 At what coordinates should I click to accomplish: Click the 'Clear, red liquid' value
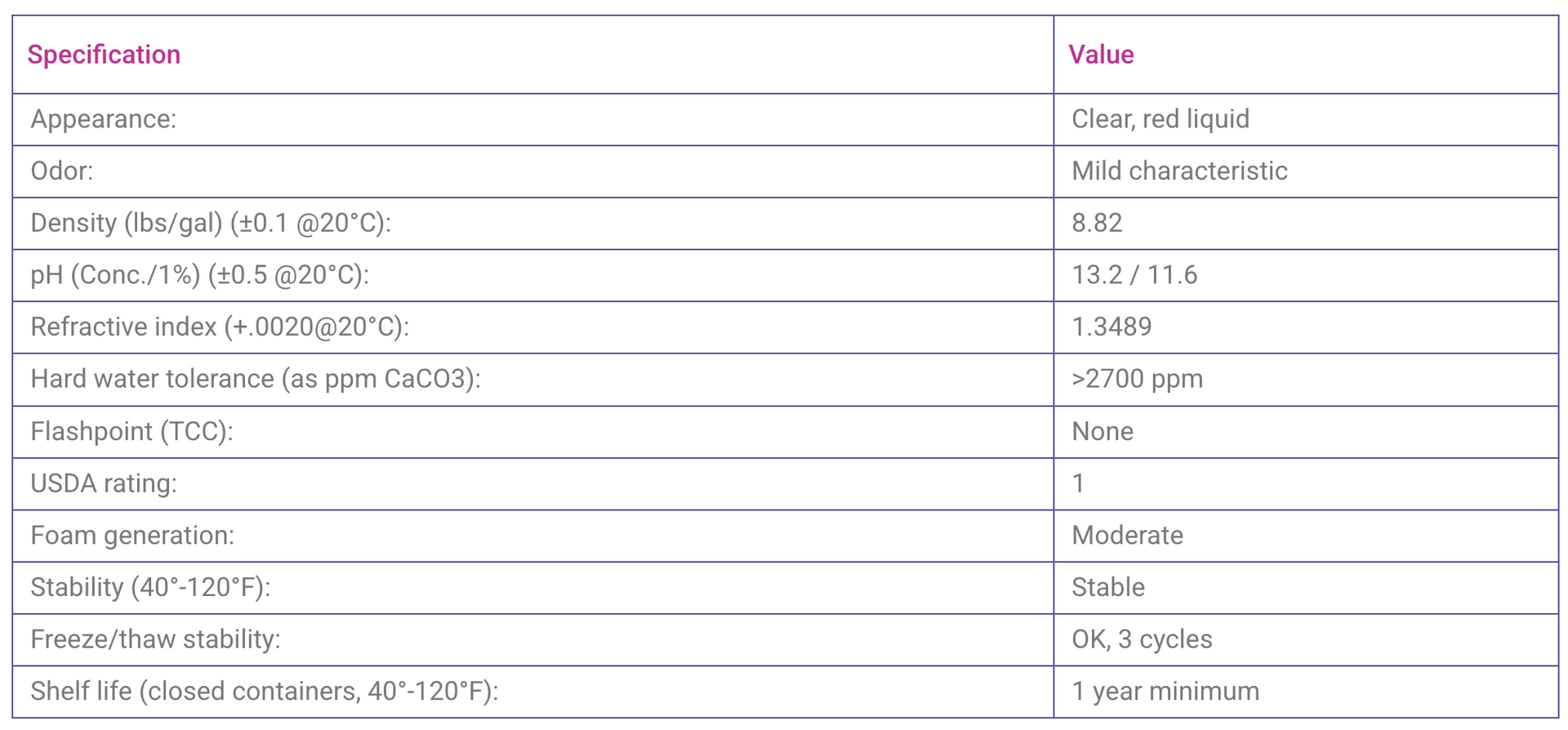tap(1160, 119)
